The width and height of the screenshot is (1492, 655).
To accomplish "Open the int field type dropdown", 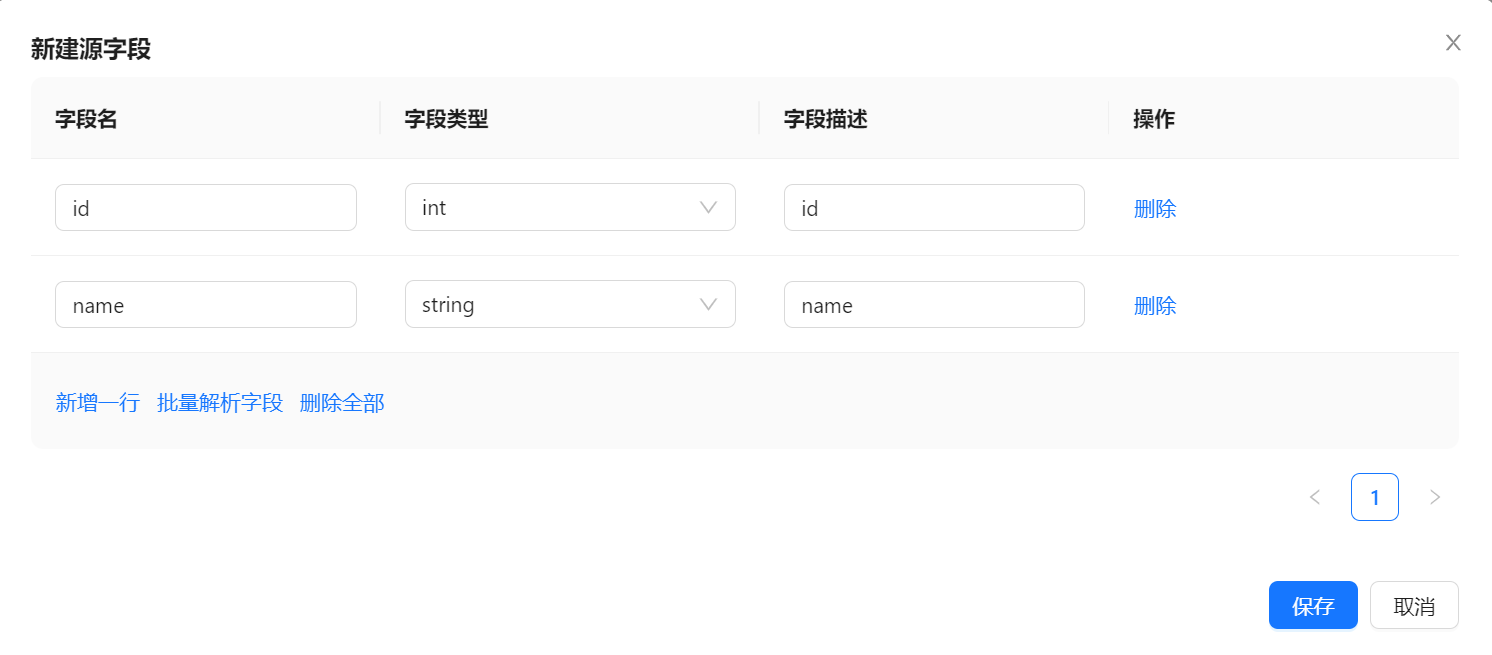I will 570,208.
